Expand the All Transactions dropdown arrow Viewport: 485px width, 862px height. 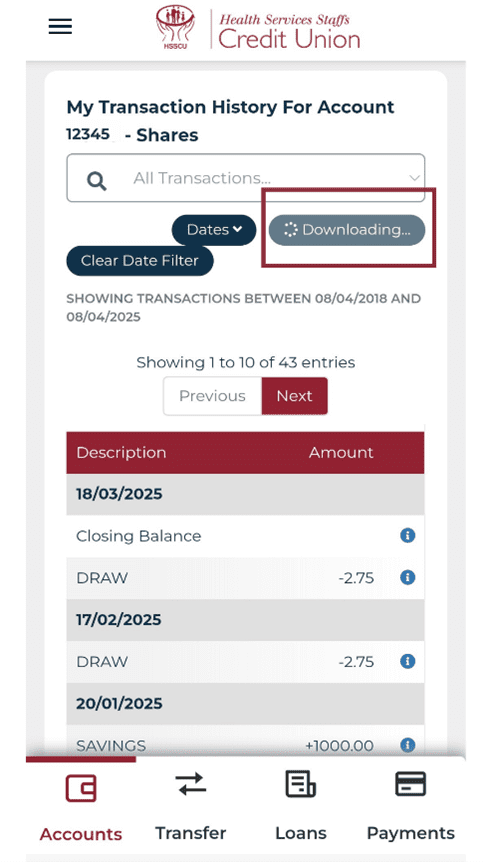(414, 178)
